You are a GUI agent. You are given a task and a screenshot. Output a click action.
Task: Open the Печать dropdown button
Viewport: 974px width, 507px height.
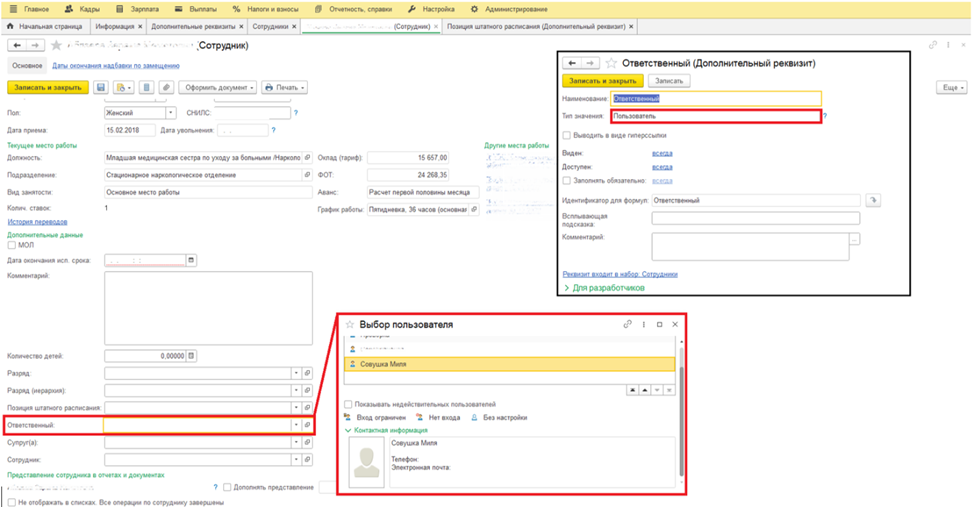[284, 88]
